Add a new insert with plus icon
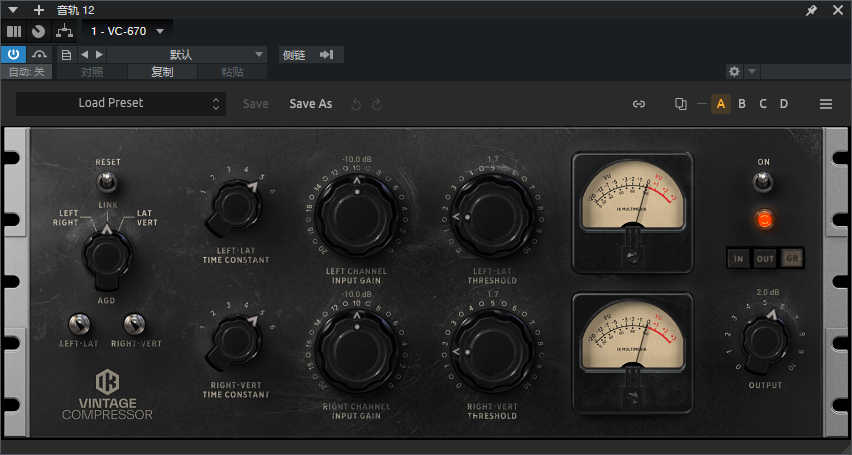This screenshot has width=852, height=455. pos(39,10)
